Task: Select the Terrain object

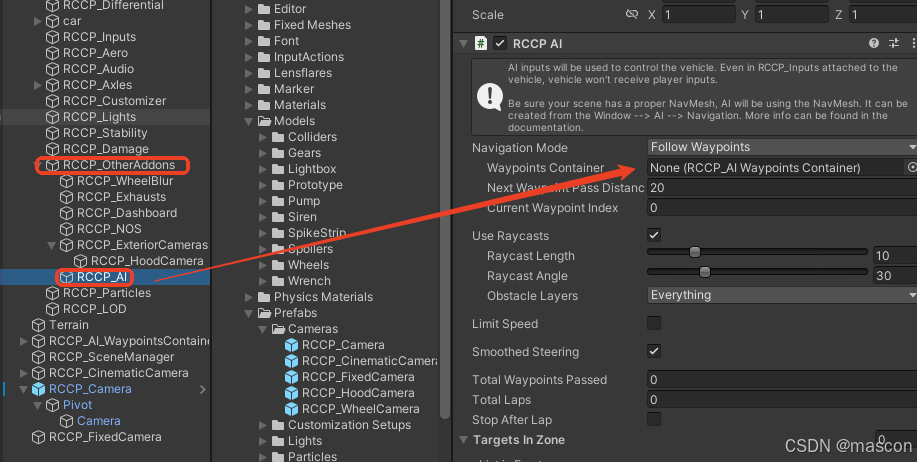Action: click(x=60, y=325)
